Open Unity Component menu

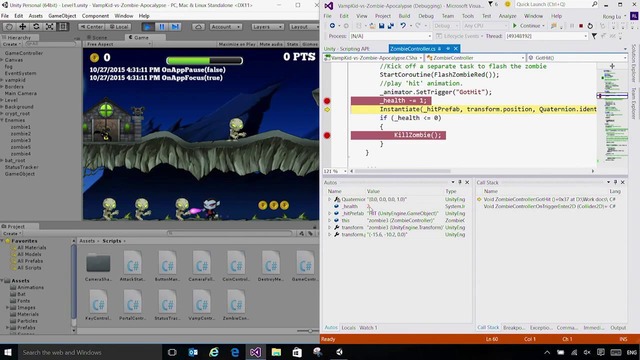(95, 16)
